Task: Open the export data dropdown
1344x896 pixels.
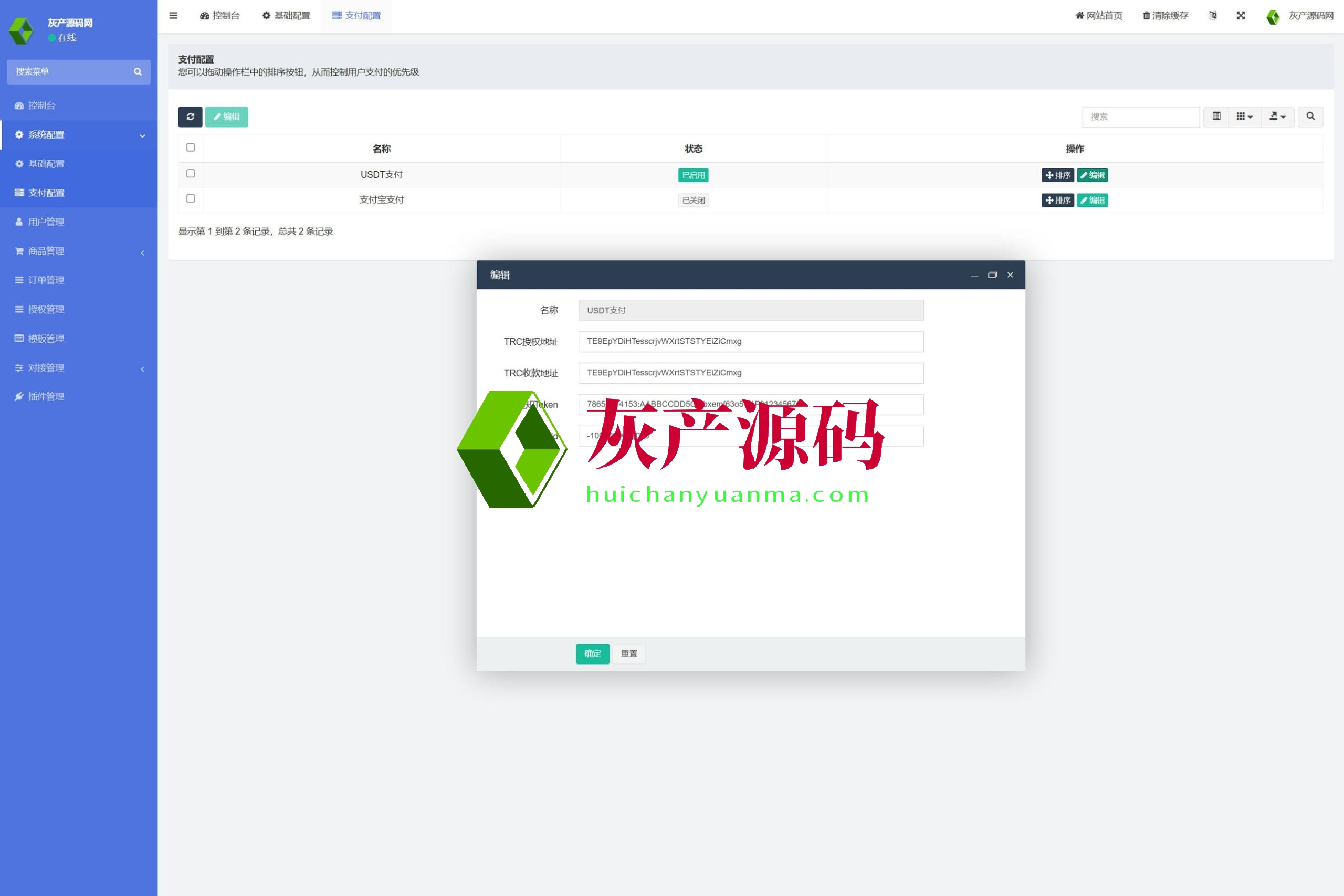Action: point(1277,117)
